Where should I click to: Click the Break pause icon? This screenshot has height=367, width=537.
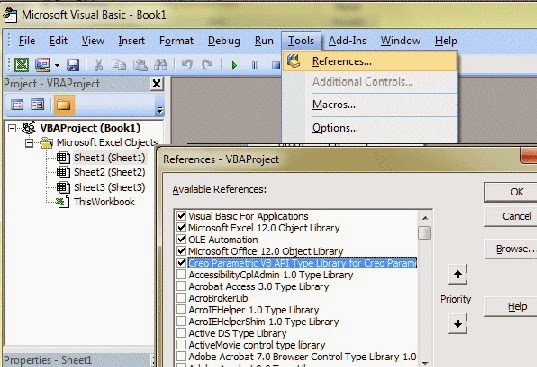[x=255, y=65]
